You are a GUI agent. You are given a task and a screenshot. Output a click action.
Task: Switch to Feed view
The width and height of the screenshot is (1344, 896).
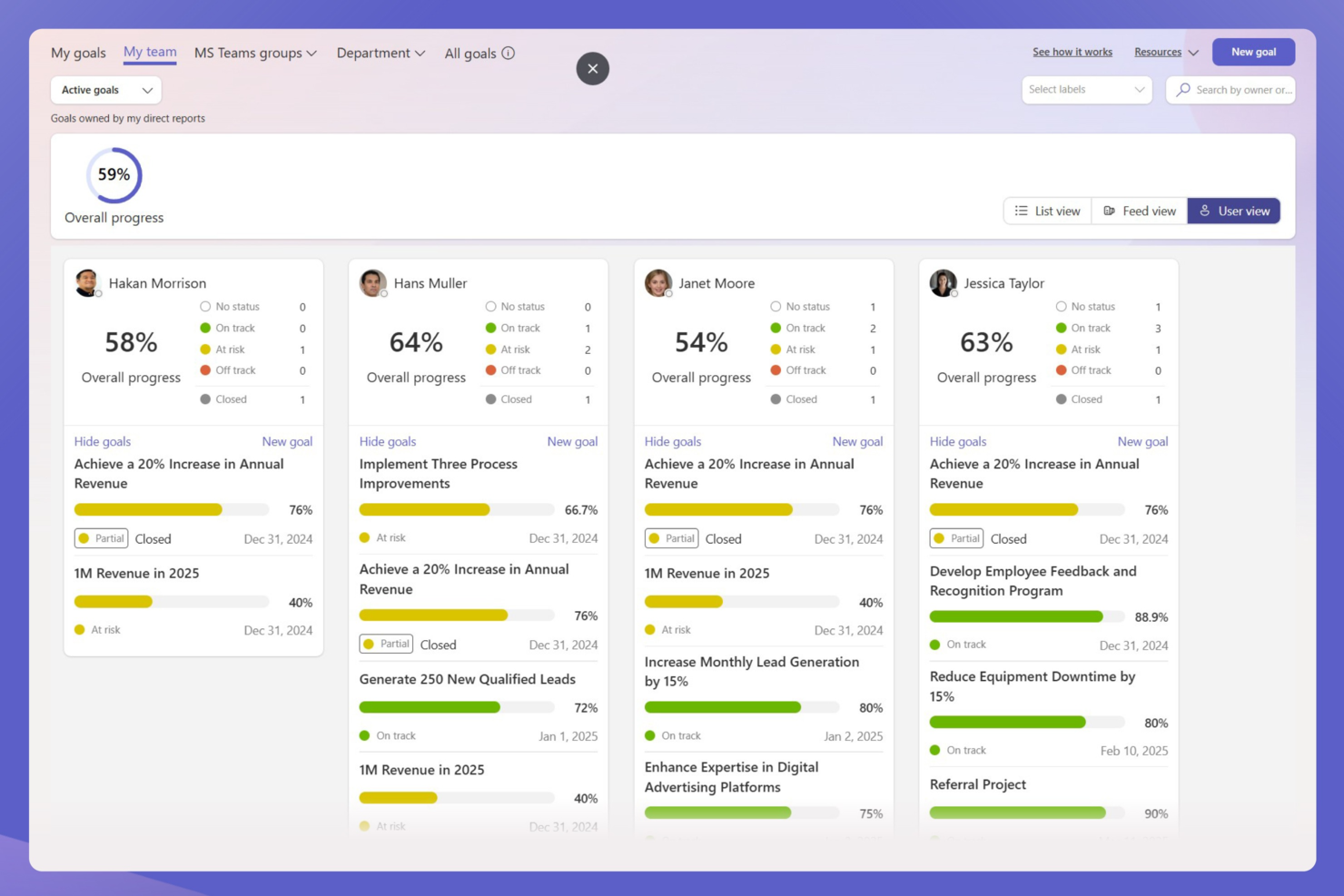pos(1139,211)
